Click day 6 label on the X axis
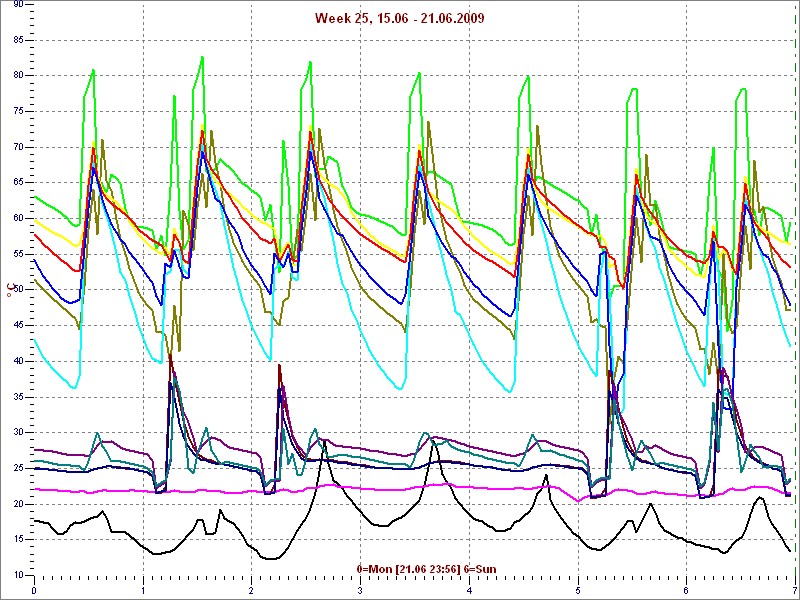The width and height of the screenshot is (800, 600). point(687,591)
